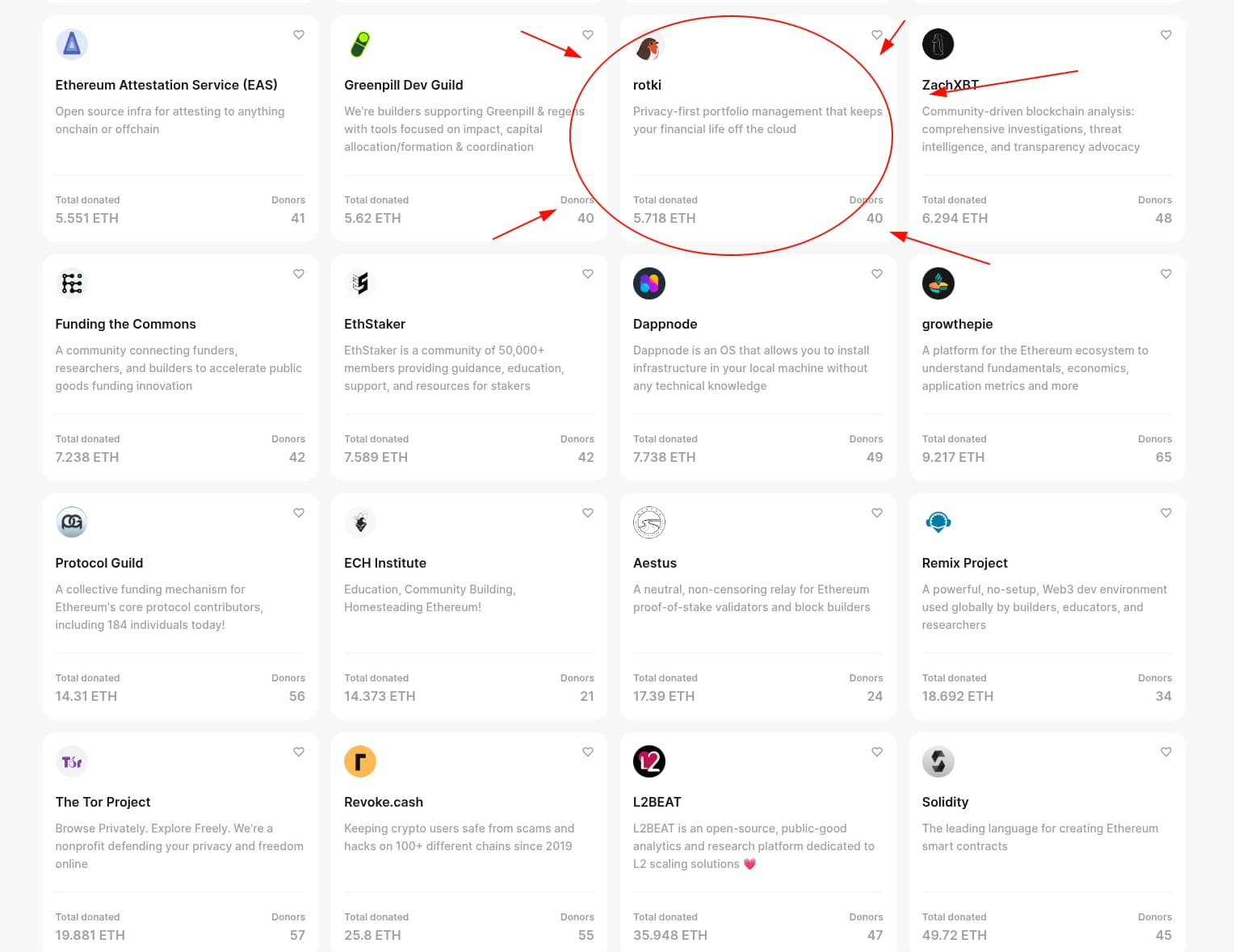Click the 25.8 ETH total on Revoke.cash
This screenshot has height=952, width=1234.
pyautogui.click(x=372, y=935)
